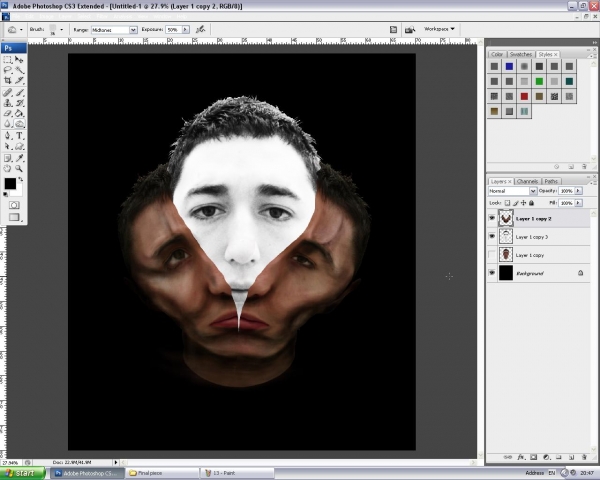The image size is (600, 480).
Task: Select the Pen tool
Action: tap(8, 136)
